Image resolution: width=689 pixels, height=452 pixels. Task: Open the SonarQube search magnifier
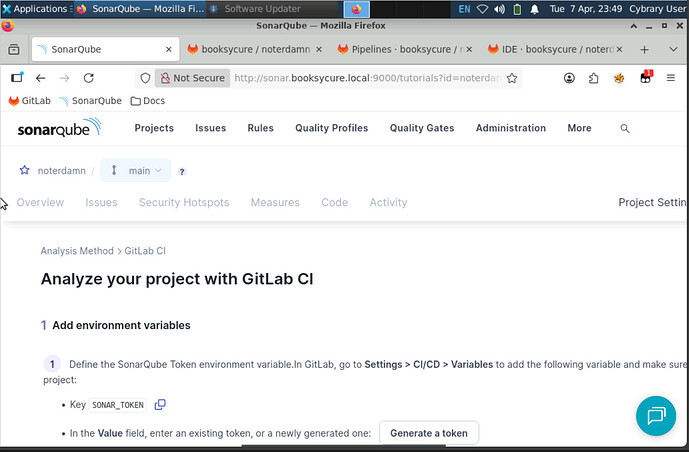[x=624, y=128]
